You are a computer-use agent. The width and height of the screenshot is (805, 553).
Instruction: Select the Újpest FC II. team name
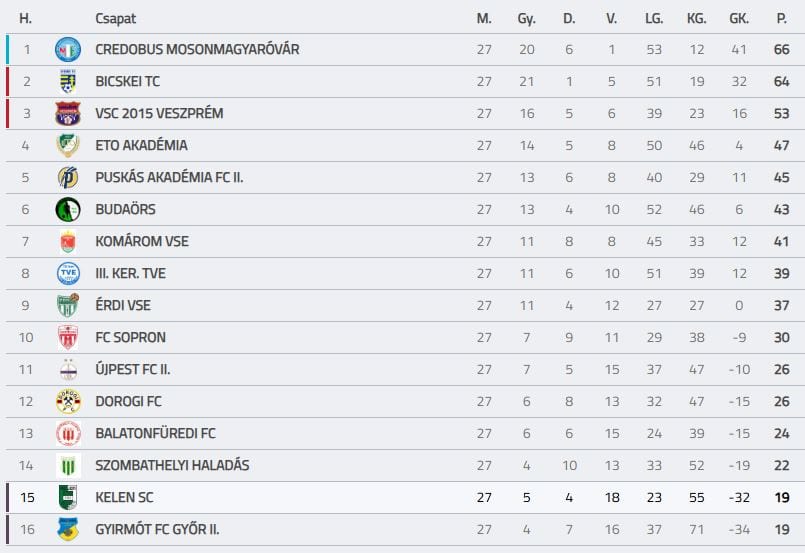coord(132,369)
